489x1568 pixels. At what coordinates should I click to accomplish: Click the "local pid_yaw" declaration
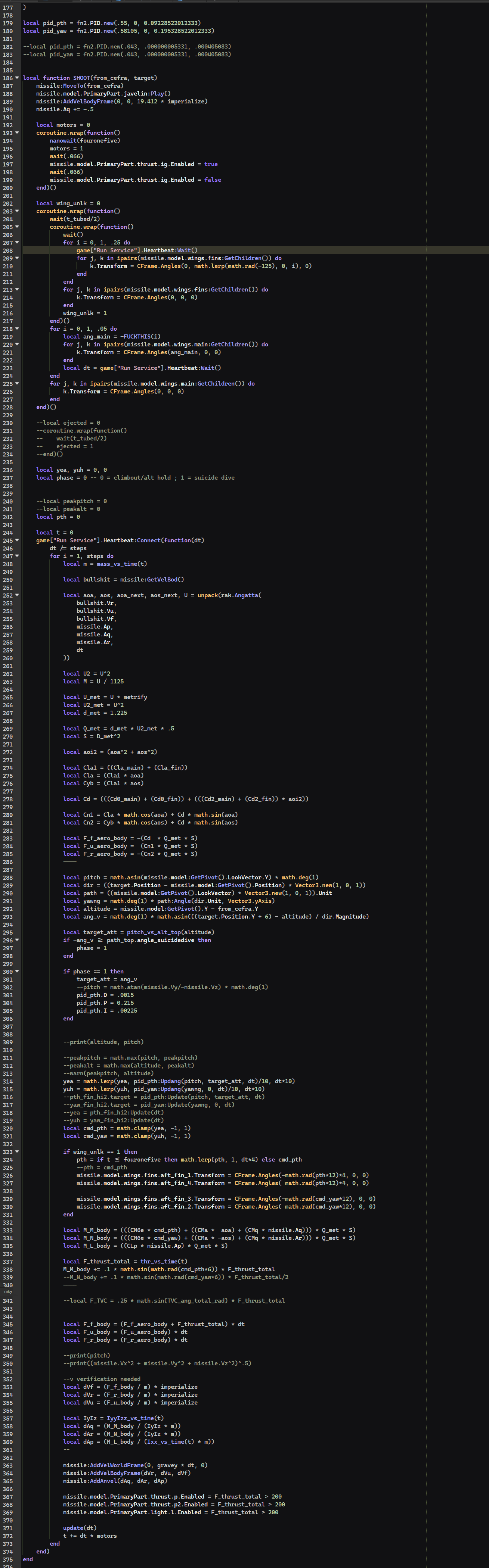(118, 31)
